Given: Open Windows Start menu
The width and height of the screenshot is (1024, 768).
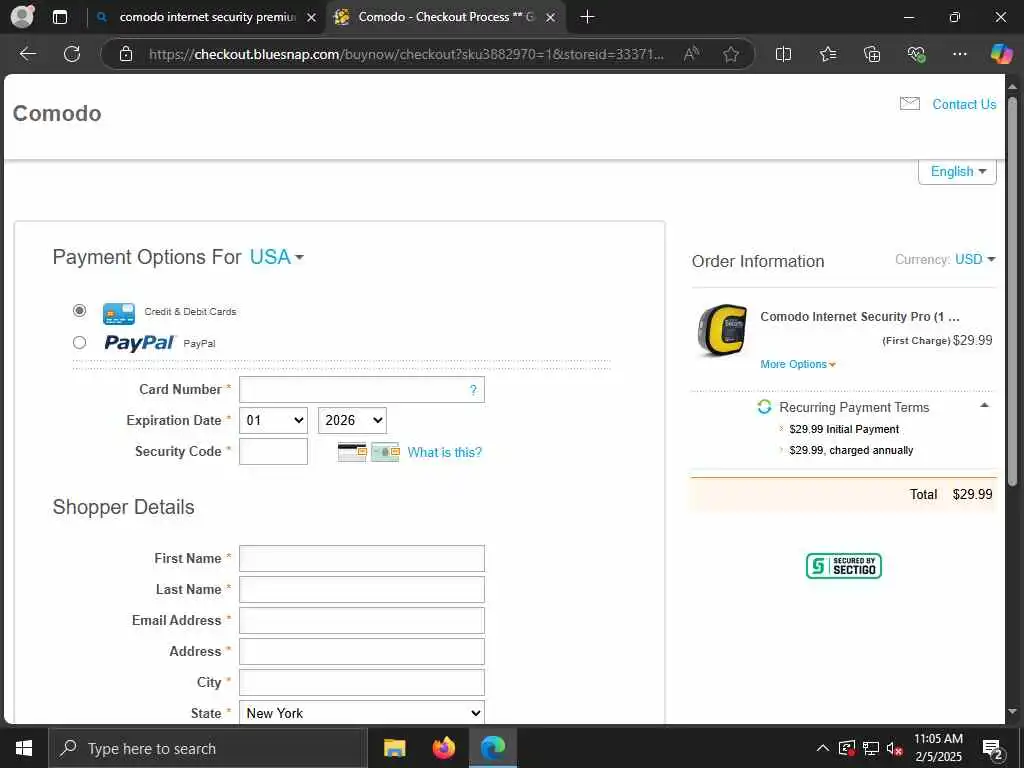Looking at the screenshot, I should pyautogui.click(x=24, y=748).
